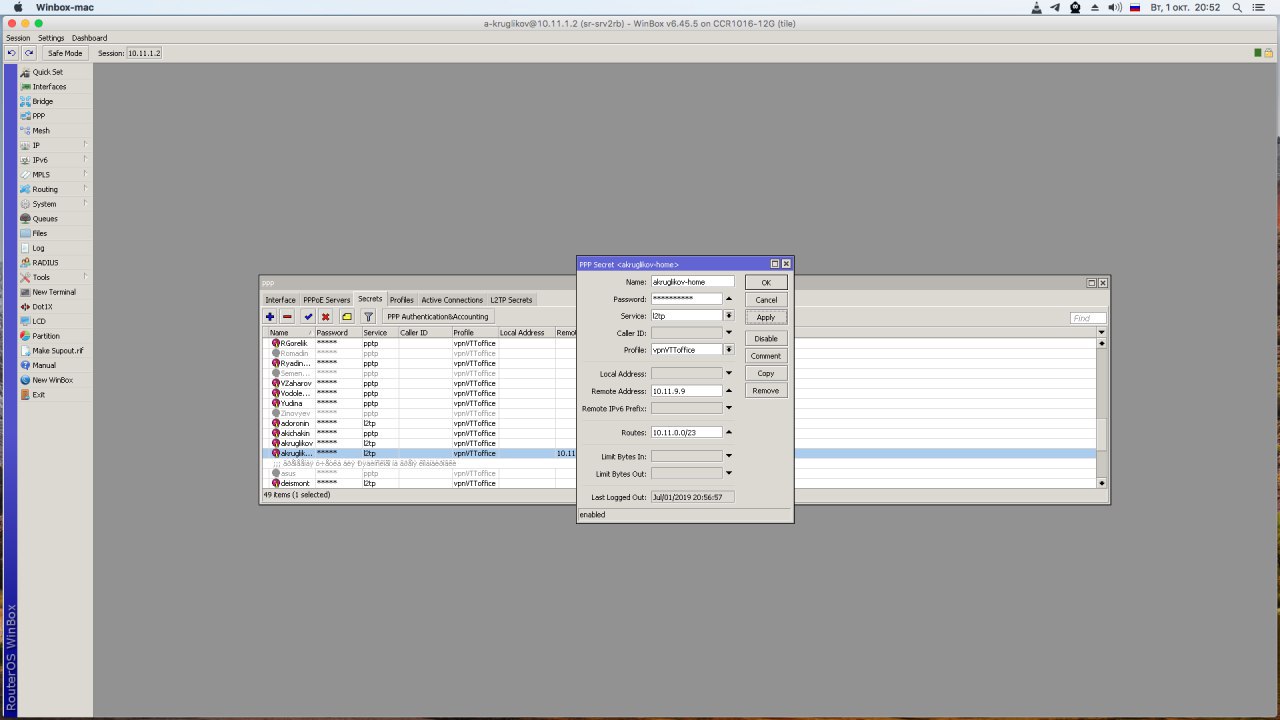Viewport: 1280px width, 720px height.
Task: Collapse the Password field arrow
Action: pos(729,299)
